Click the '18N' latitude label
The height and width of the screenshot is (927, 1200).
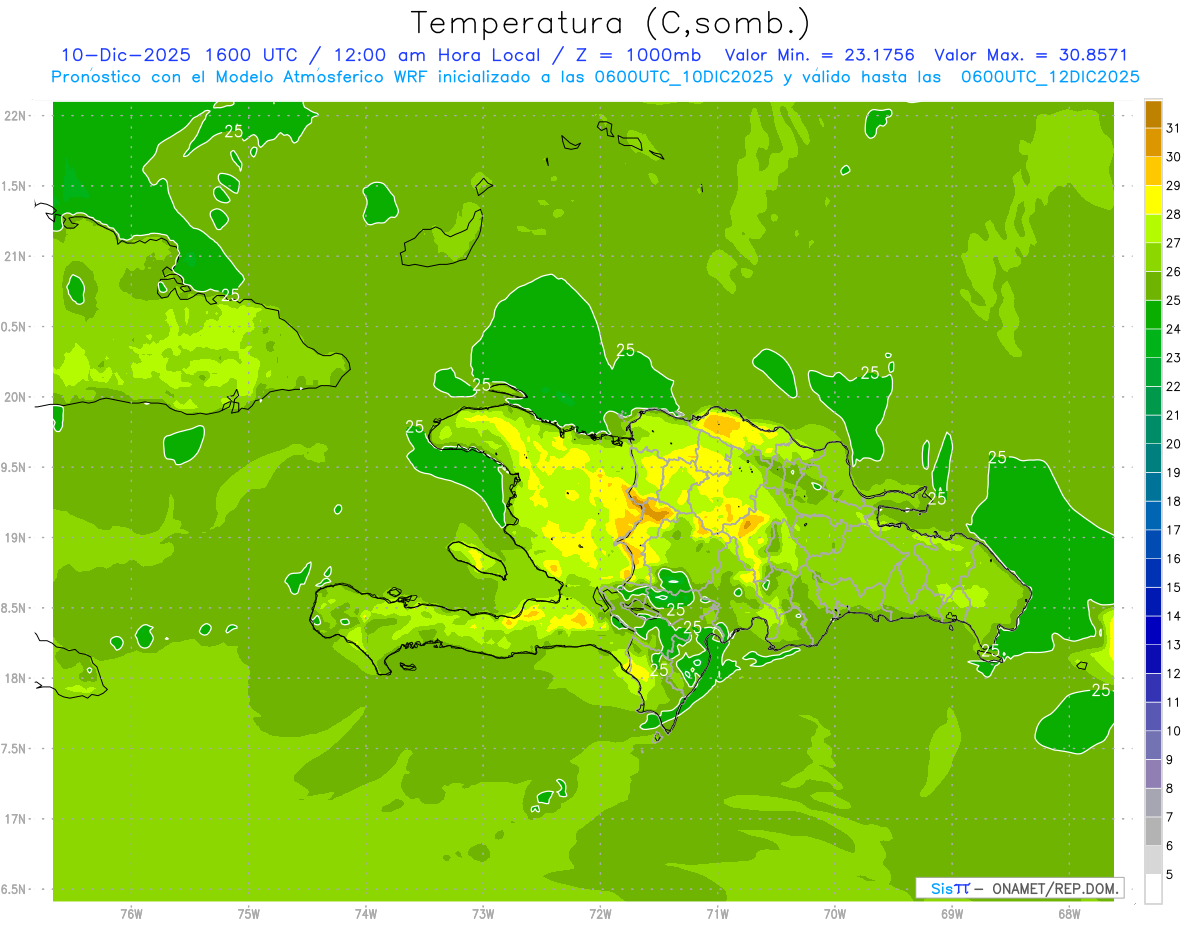coord(14,678)
